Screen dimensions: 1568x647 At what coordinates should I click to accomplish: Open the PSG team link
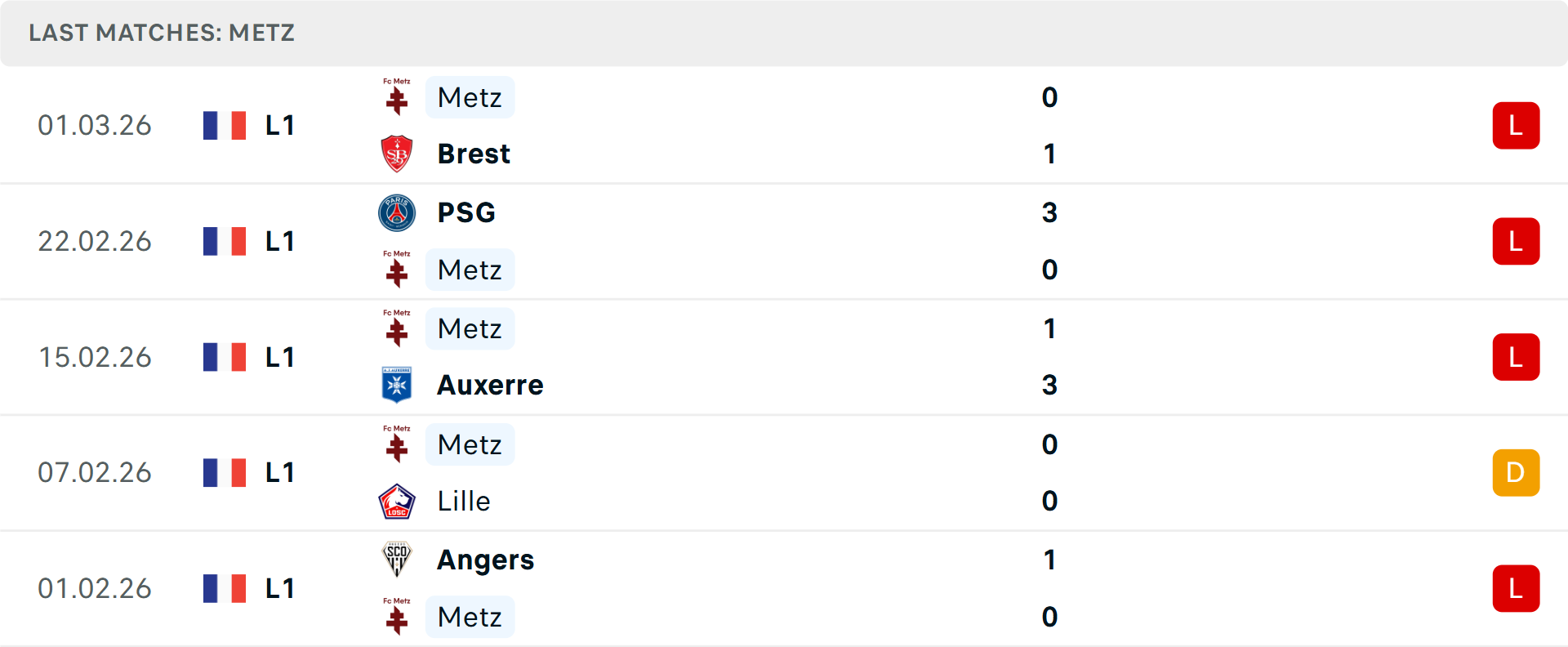click(x=466, y=212)
